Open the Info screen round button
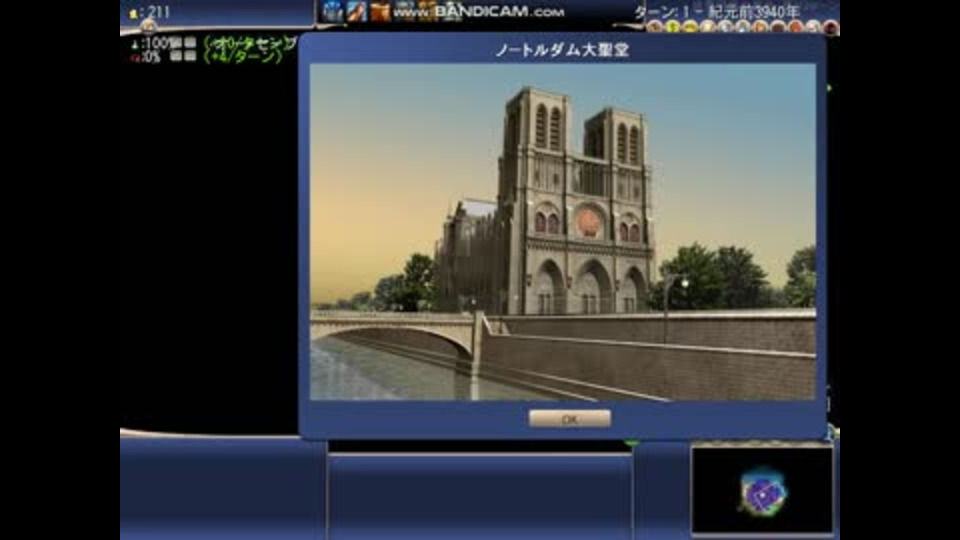Image resolution: width=960 pixels, height=540 pixels. [813, 26]
